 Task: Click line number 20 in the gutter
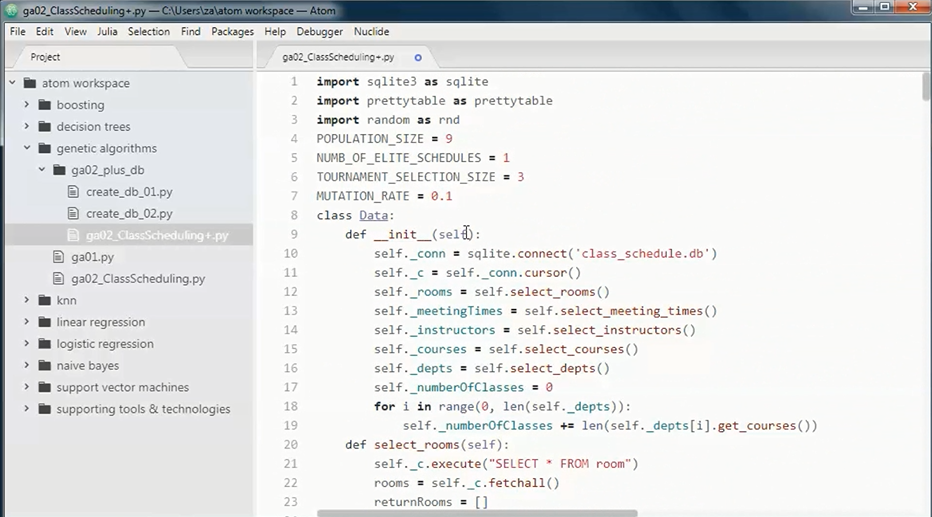[x=290, y=445]
